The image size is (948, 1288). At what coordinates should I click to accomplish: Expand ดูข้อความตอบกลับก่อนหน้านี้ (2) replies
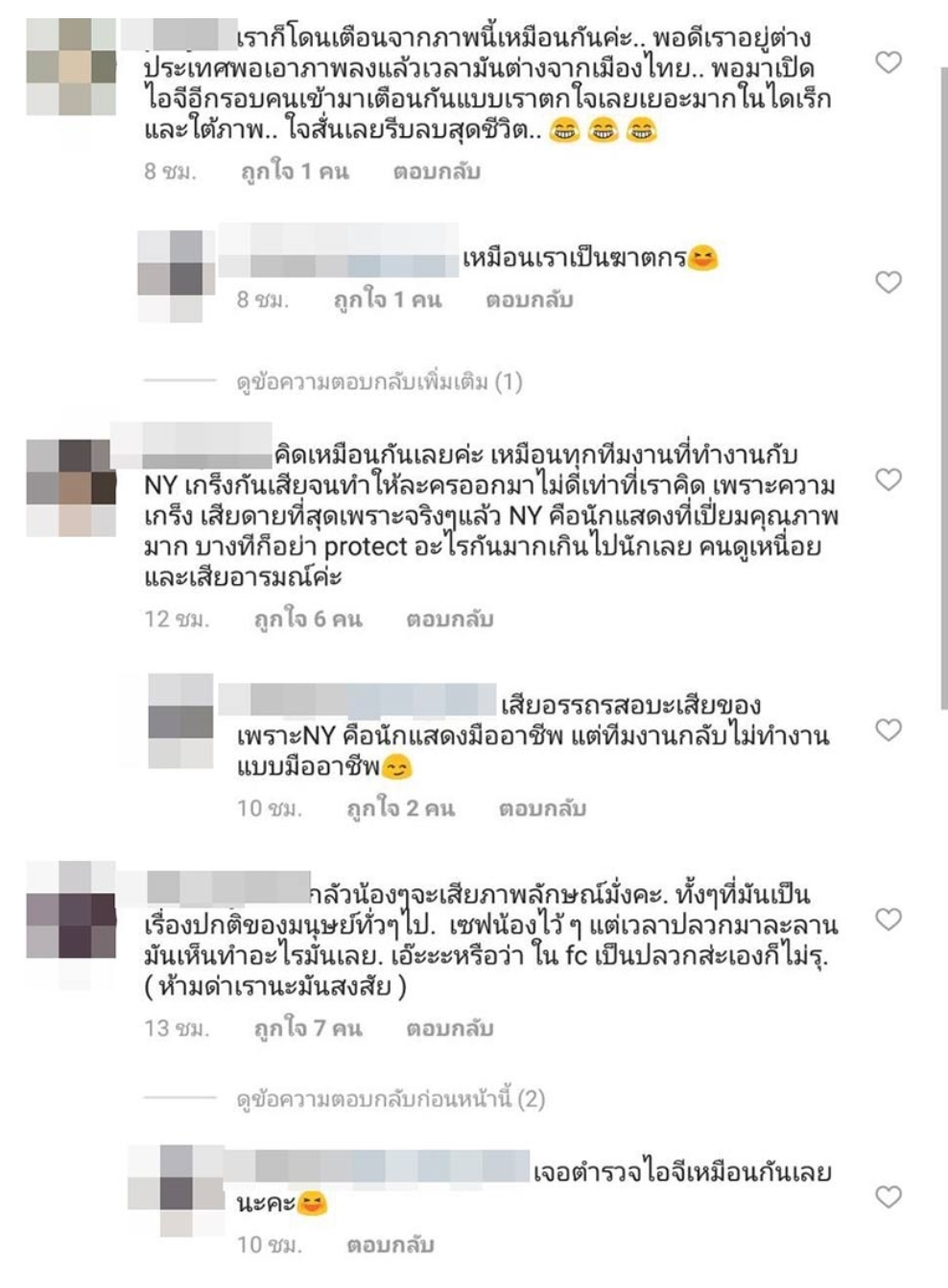pos(391,1098)
